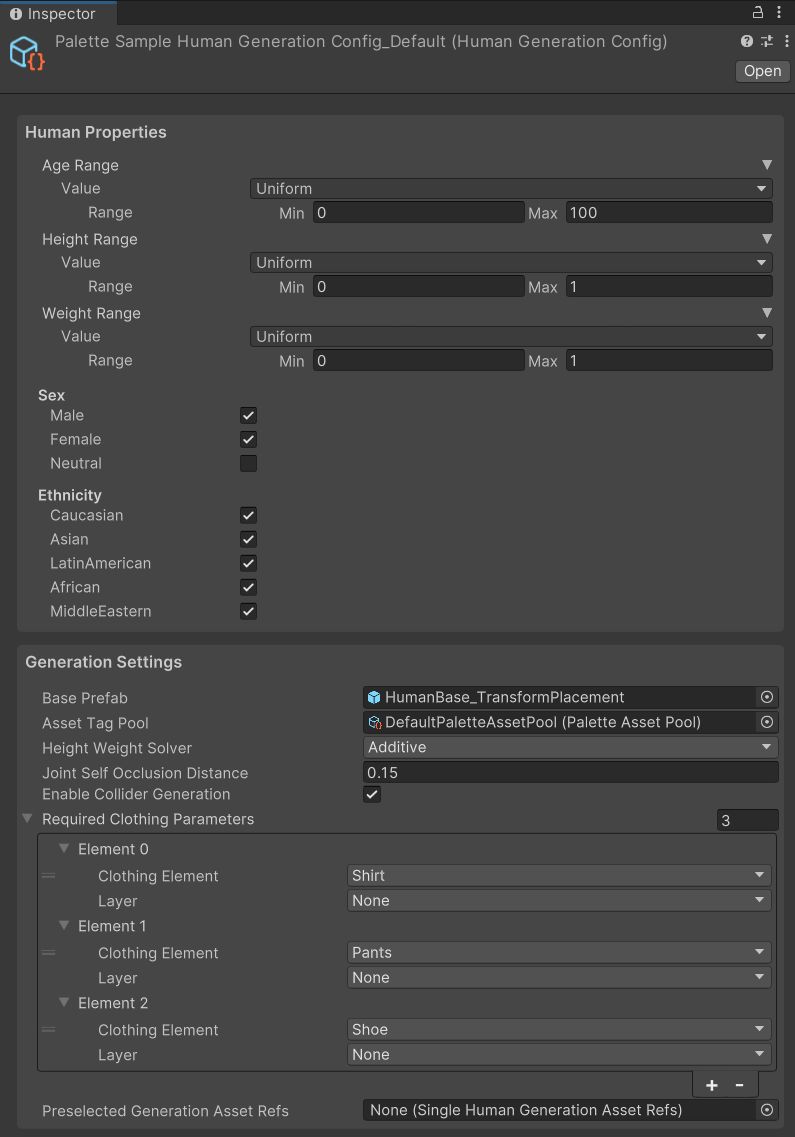Viewport: 795px width, 1137px height.
Task: Open the help reference question mark icon
Action: pyautogui.click(x=746, y=41)
